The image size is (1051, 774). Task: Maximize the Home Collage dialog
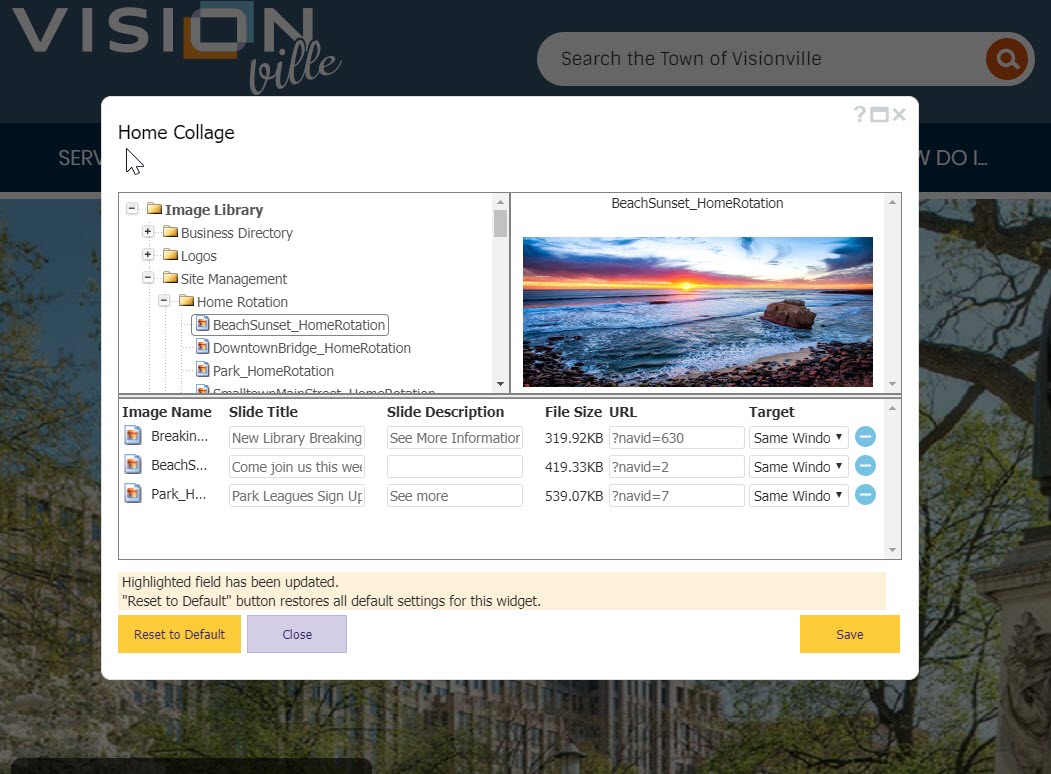point(879,115)
